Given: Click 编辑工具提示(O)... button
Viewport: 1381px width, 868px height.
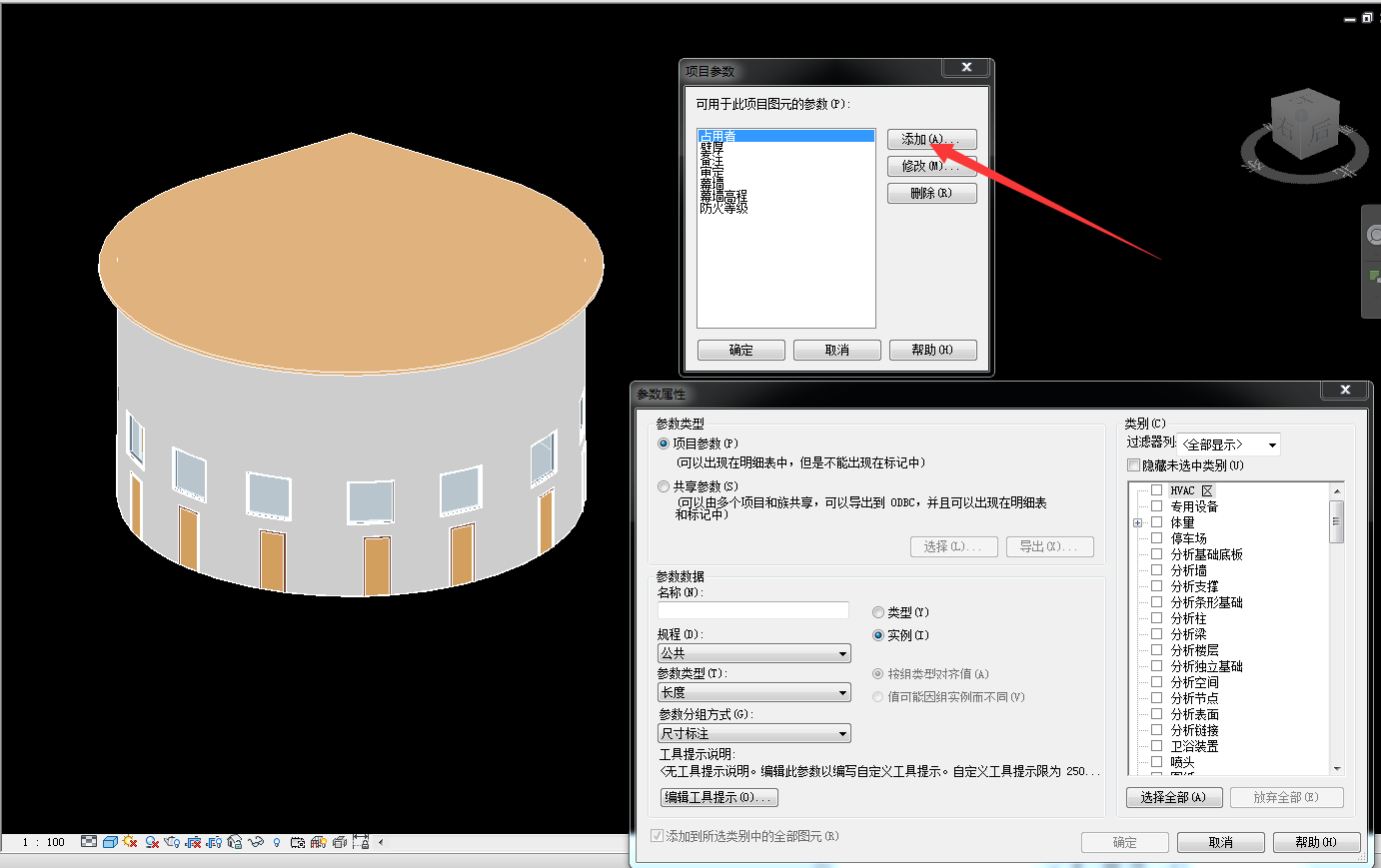Looking at the screenshot, I should [718, 797].
